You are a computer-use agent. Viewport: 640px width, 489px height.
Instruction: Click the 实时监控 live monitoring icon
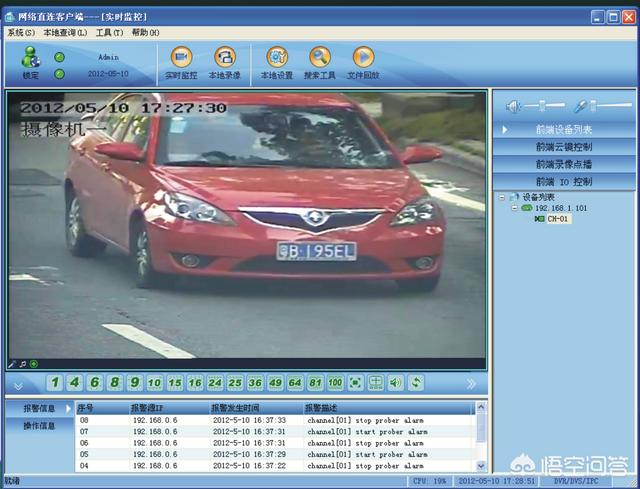coord(181,60)
